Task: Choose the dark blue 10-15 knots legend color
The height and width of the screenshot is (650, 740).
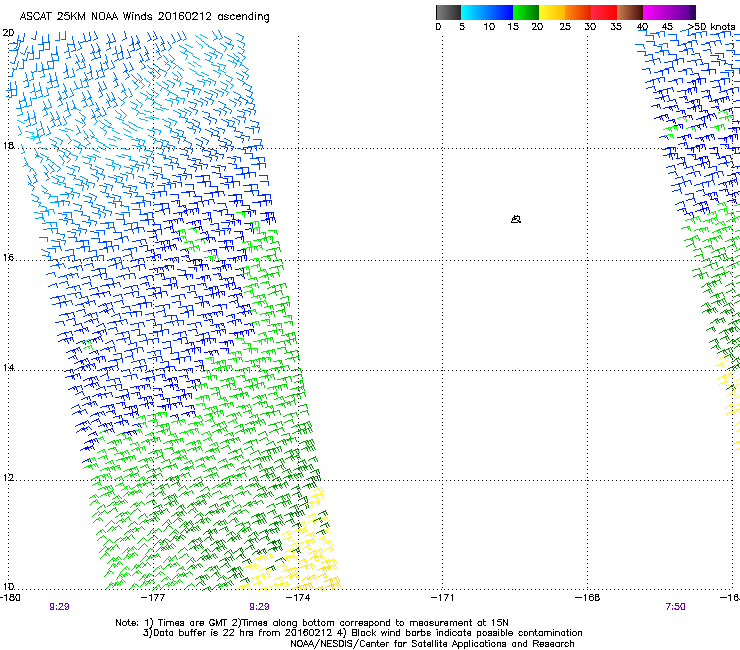Action: pyautogui.click(x=500, y=12)
